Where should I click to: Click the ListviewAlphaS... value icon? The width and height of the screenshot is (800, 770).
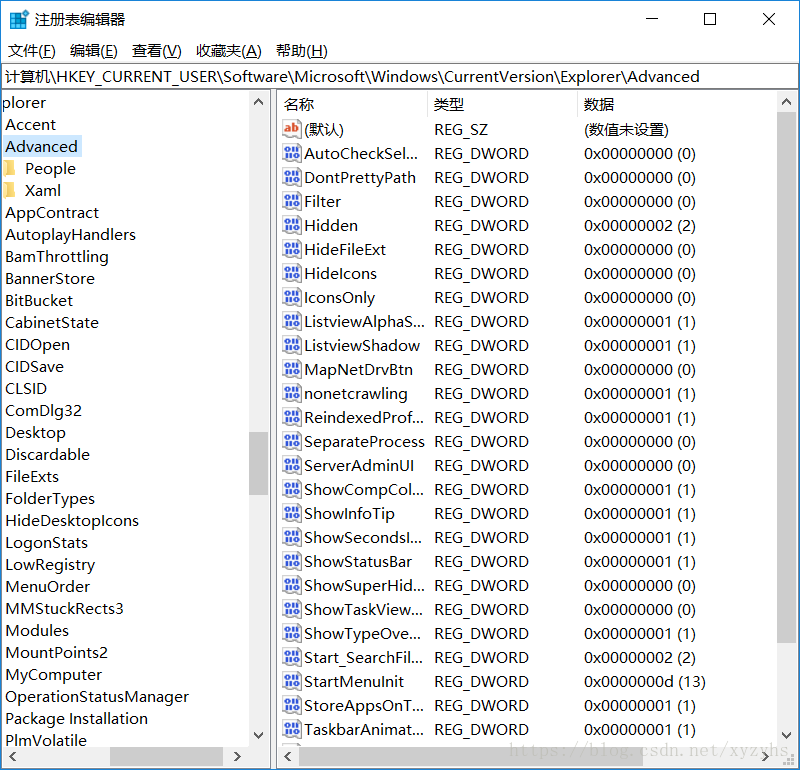291,321
